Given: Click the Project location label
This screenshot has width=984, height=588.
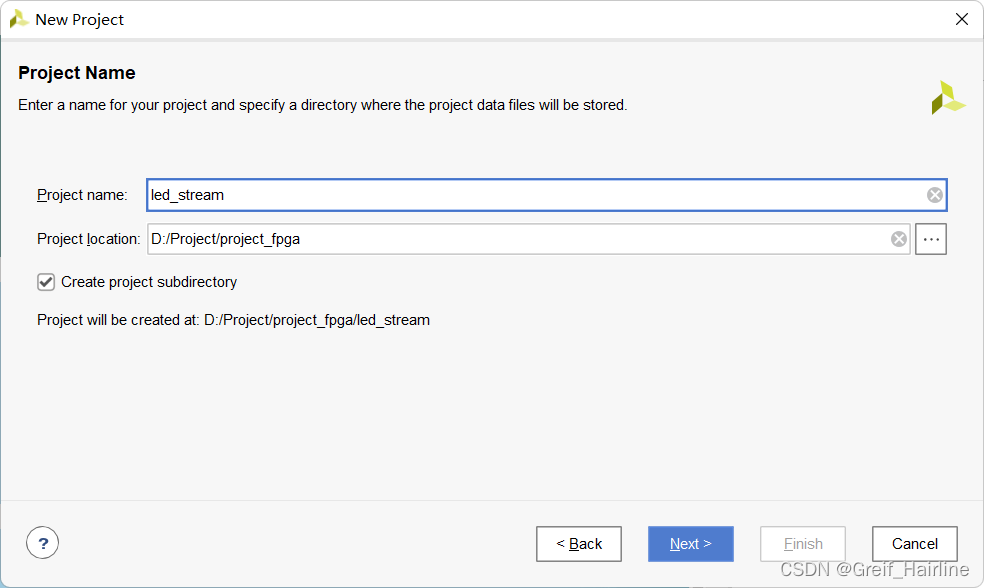Looking at the screenshot, I should click(x=88, y=239).
